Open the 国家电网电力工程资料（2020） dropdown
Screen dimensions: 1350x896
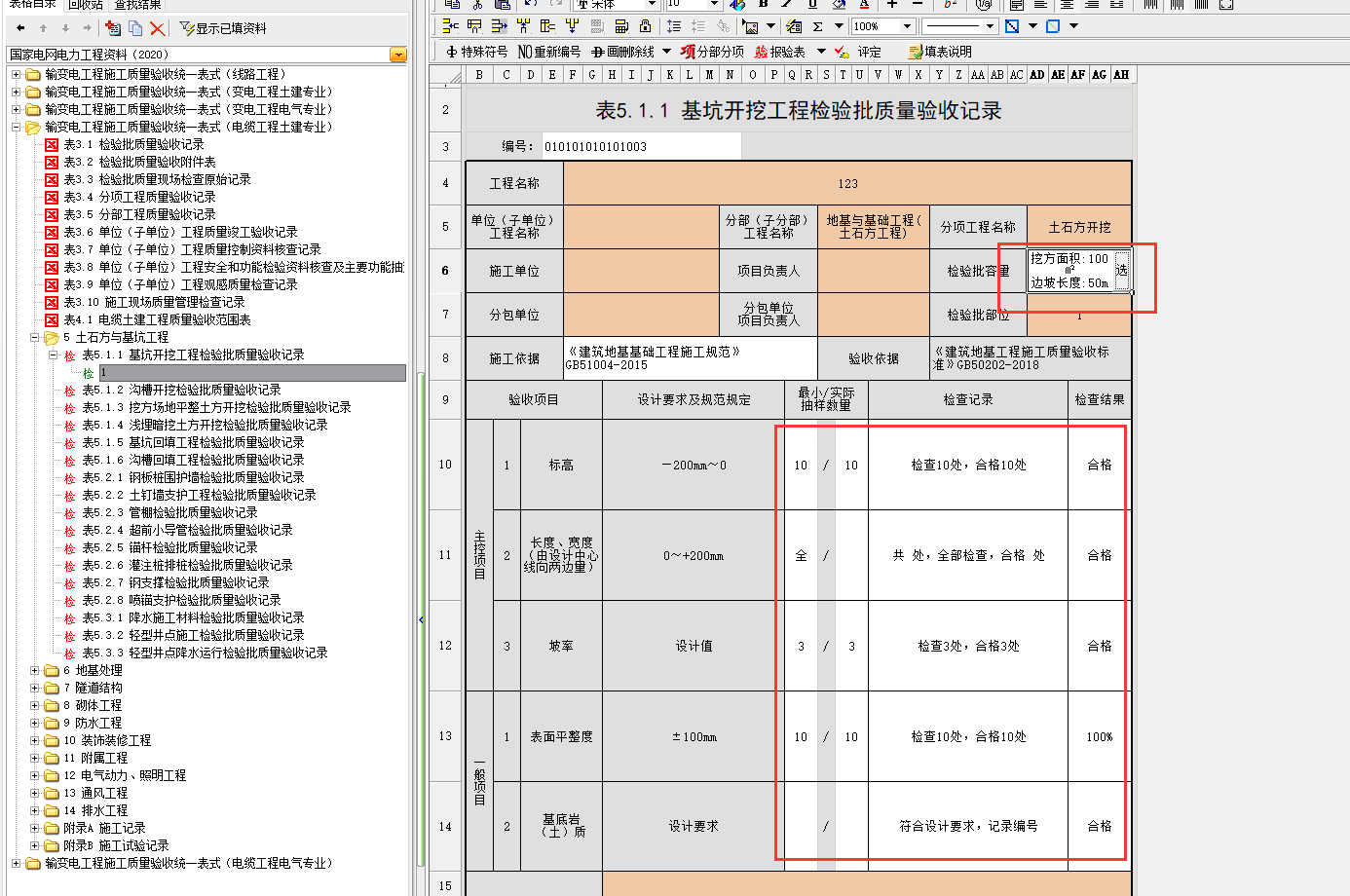click(x=397, y=55)
